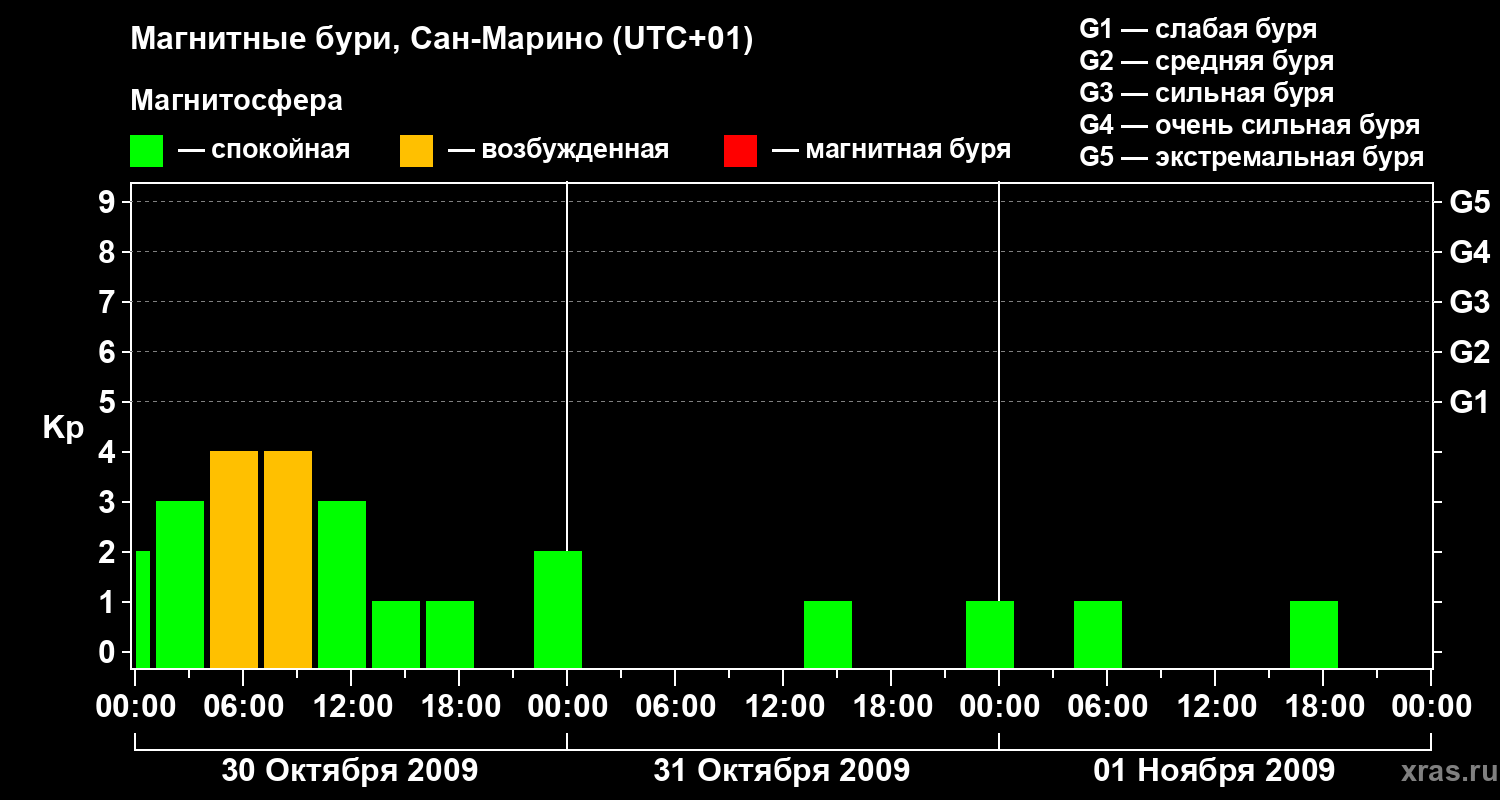Click the G4 label on the right axis

point(1470,252)
